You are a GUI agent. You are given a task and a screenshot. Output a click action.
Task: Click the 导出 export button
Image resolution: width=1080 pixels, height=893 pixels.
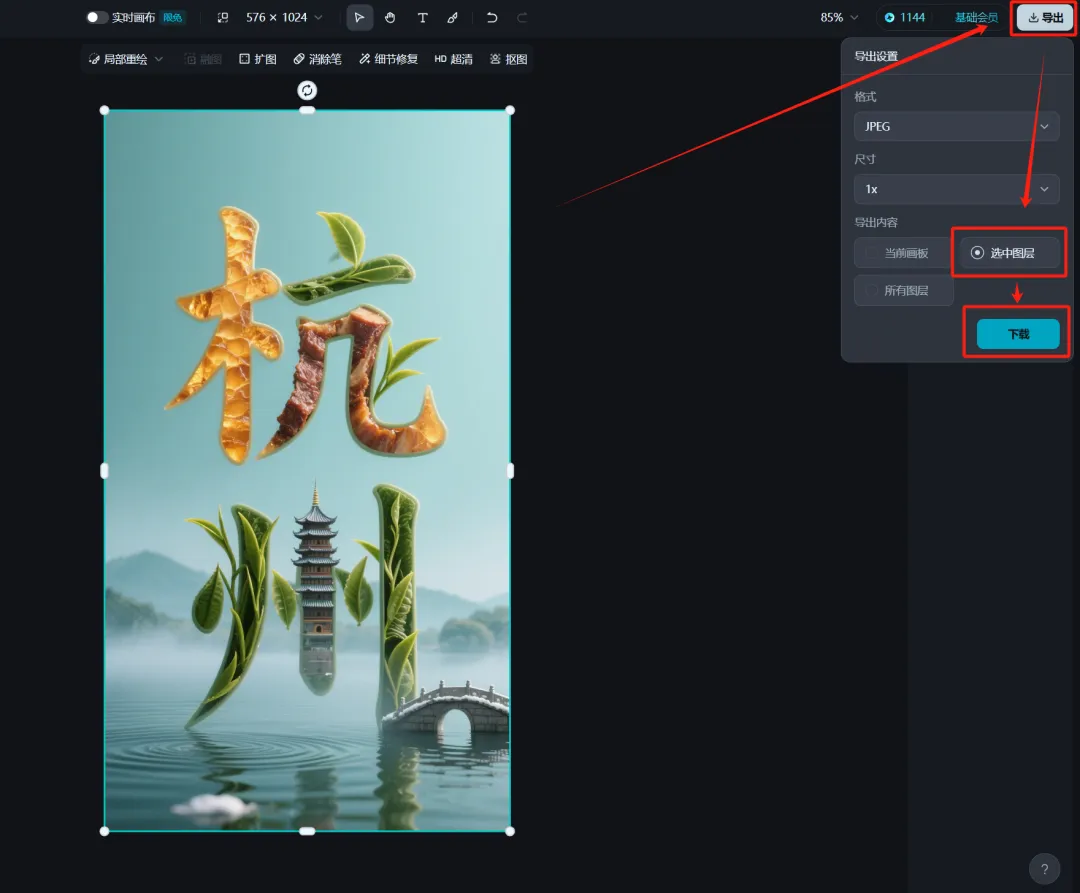coord(1045,18)
